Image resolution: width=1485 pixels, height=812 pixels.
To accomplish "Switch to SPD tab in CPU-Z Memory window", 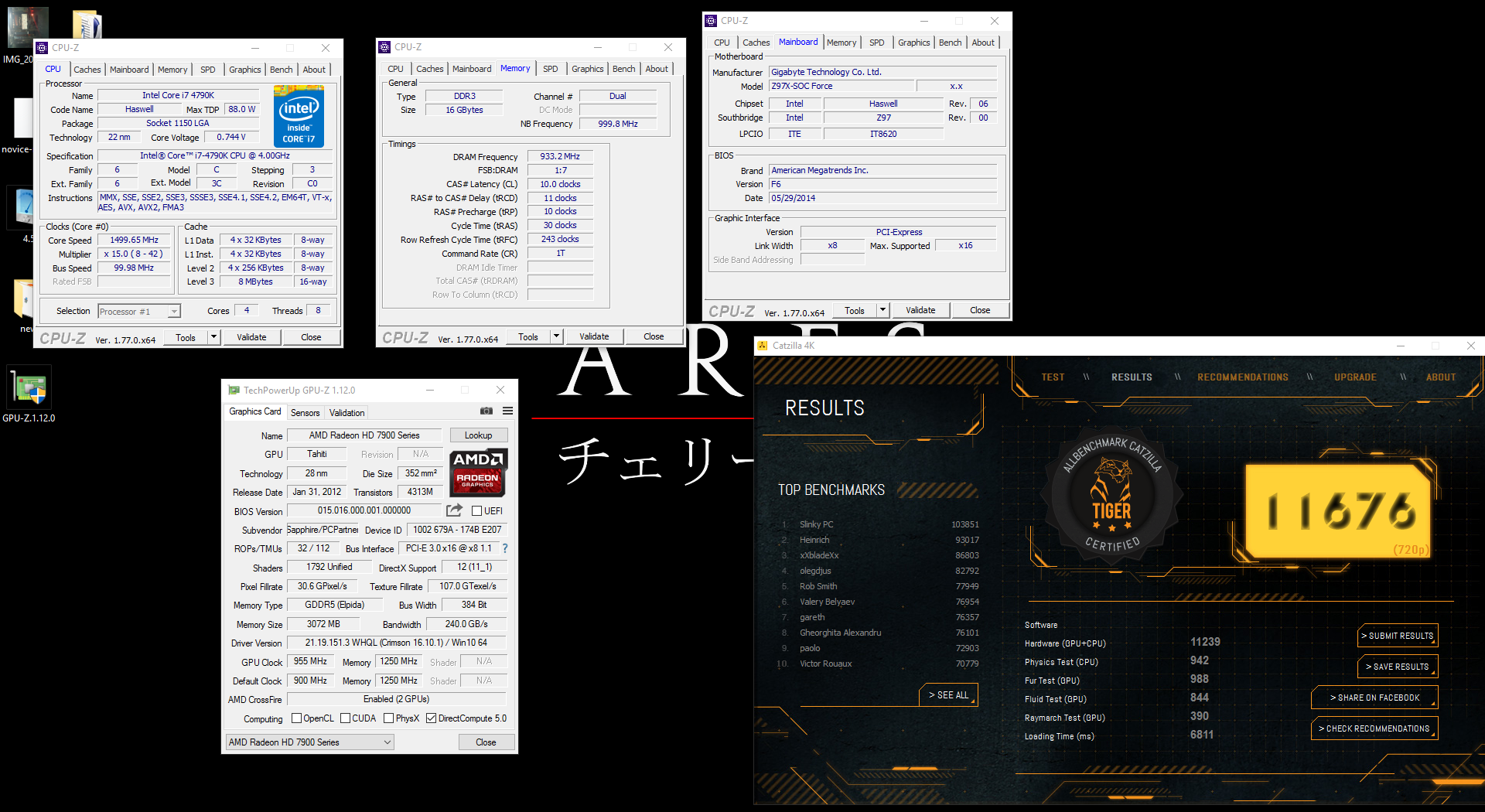I will tap(551, 69).
